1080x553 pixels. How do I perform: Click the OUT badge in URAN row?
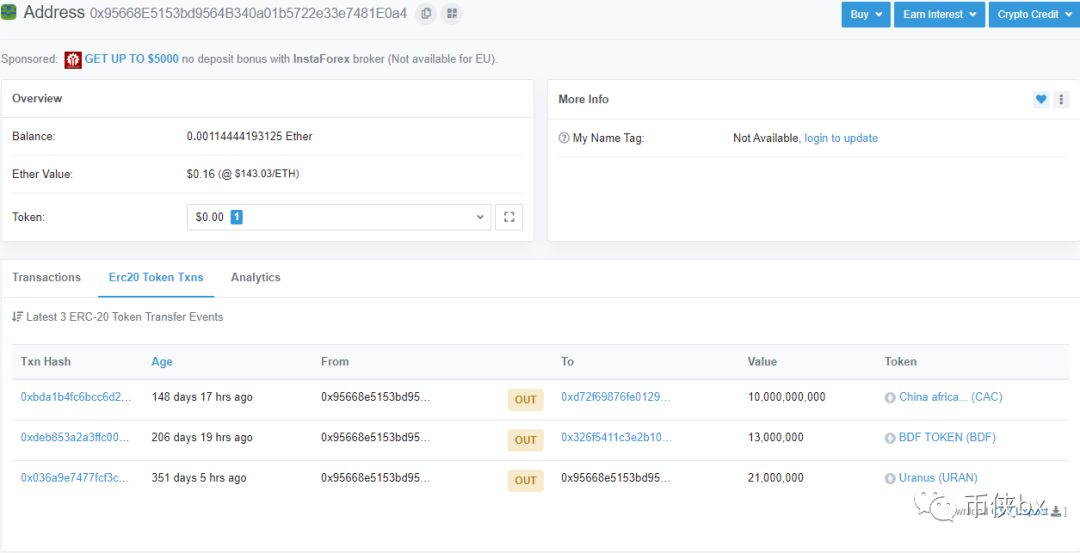(526, 481)
